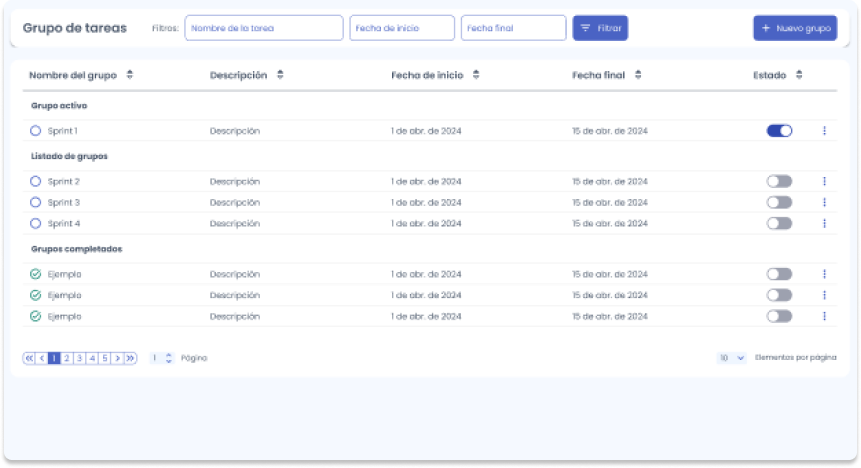
Task: Select page 1 in pagination
Action: click(54, 358)
